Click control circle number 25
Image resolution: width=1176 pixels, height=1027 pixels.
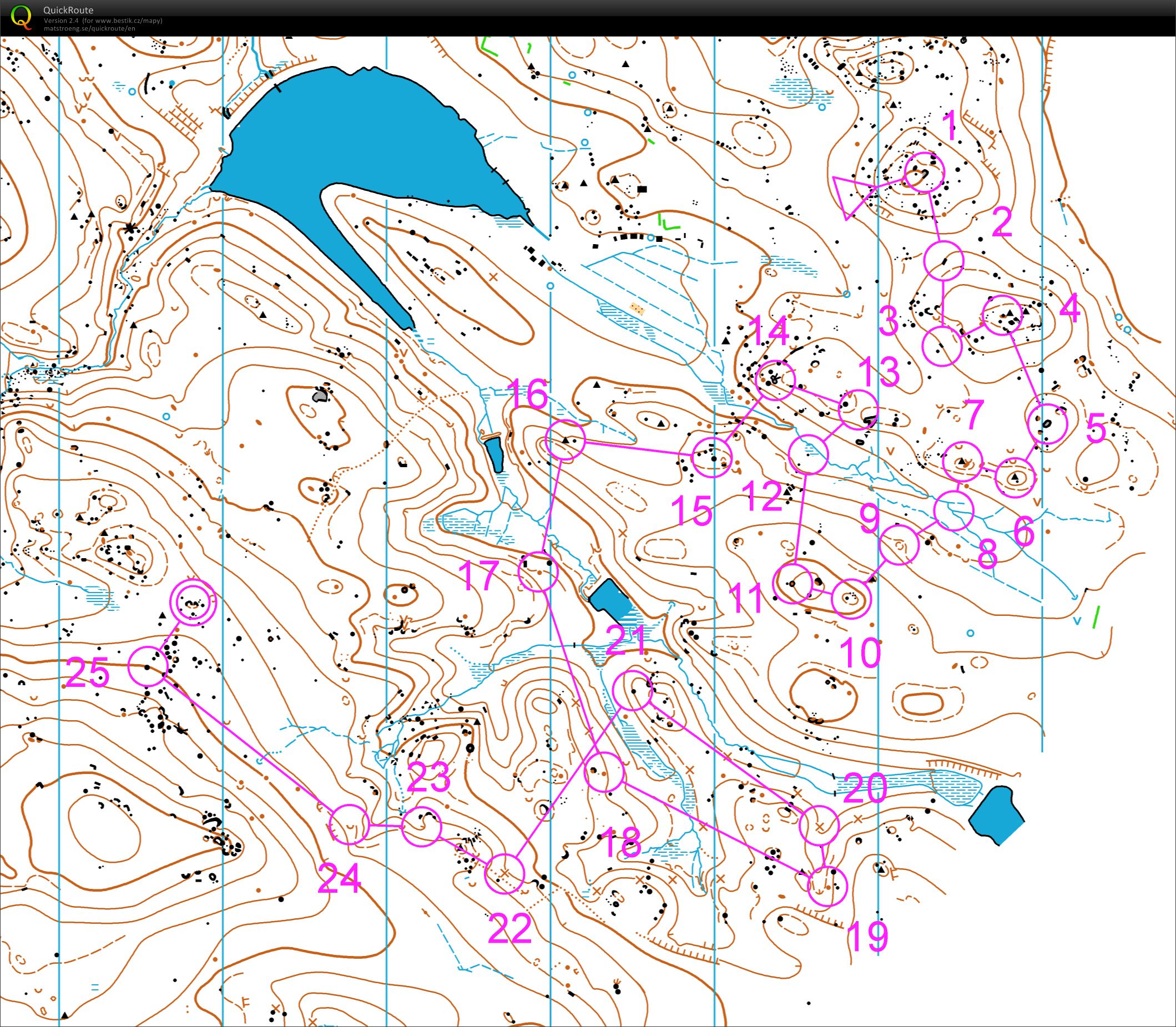click(x=148, y=666)
